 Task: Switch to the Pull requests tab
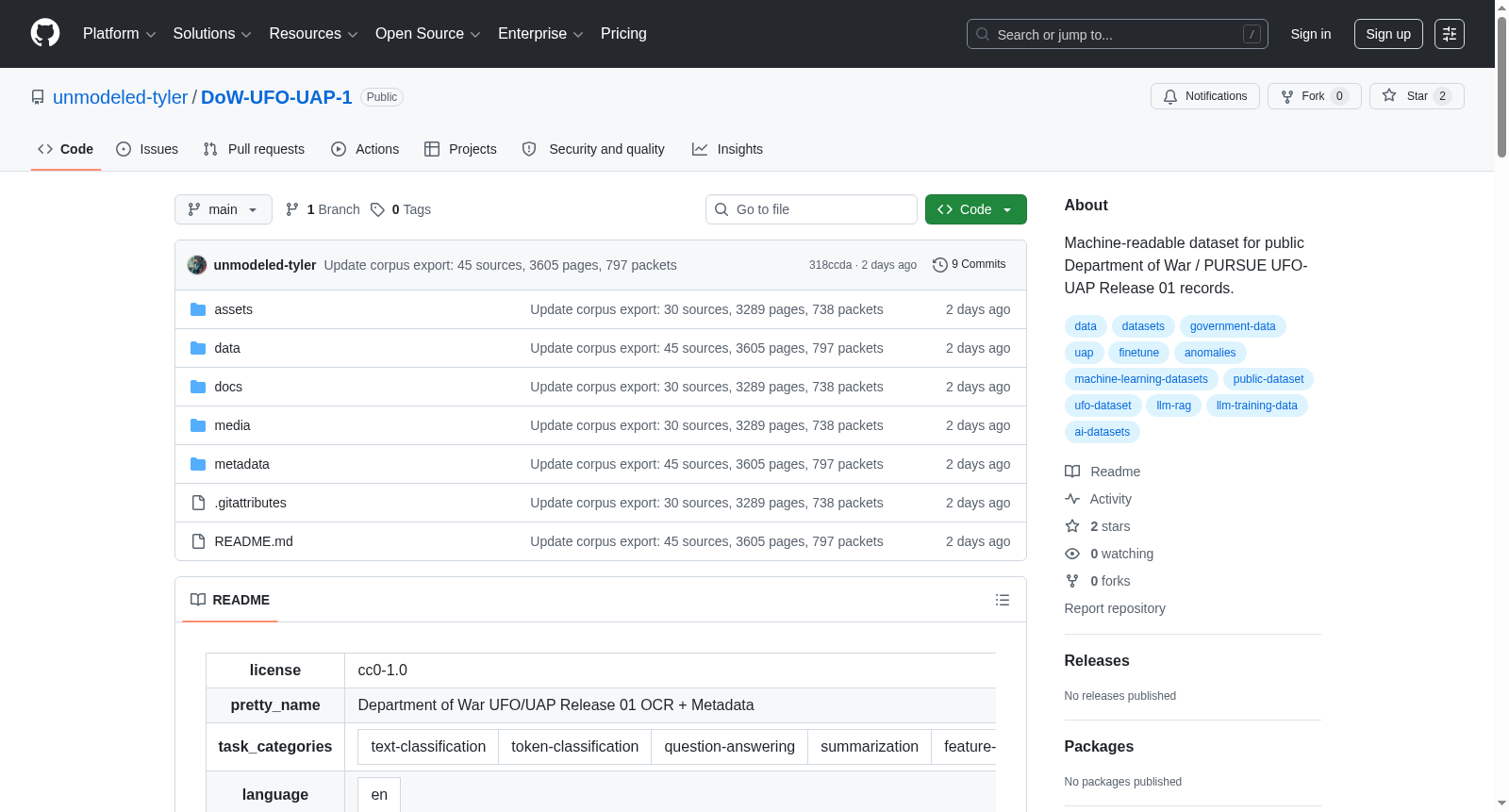coord(254,149)
